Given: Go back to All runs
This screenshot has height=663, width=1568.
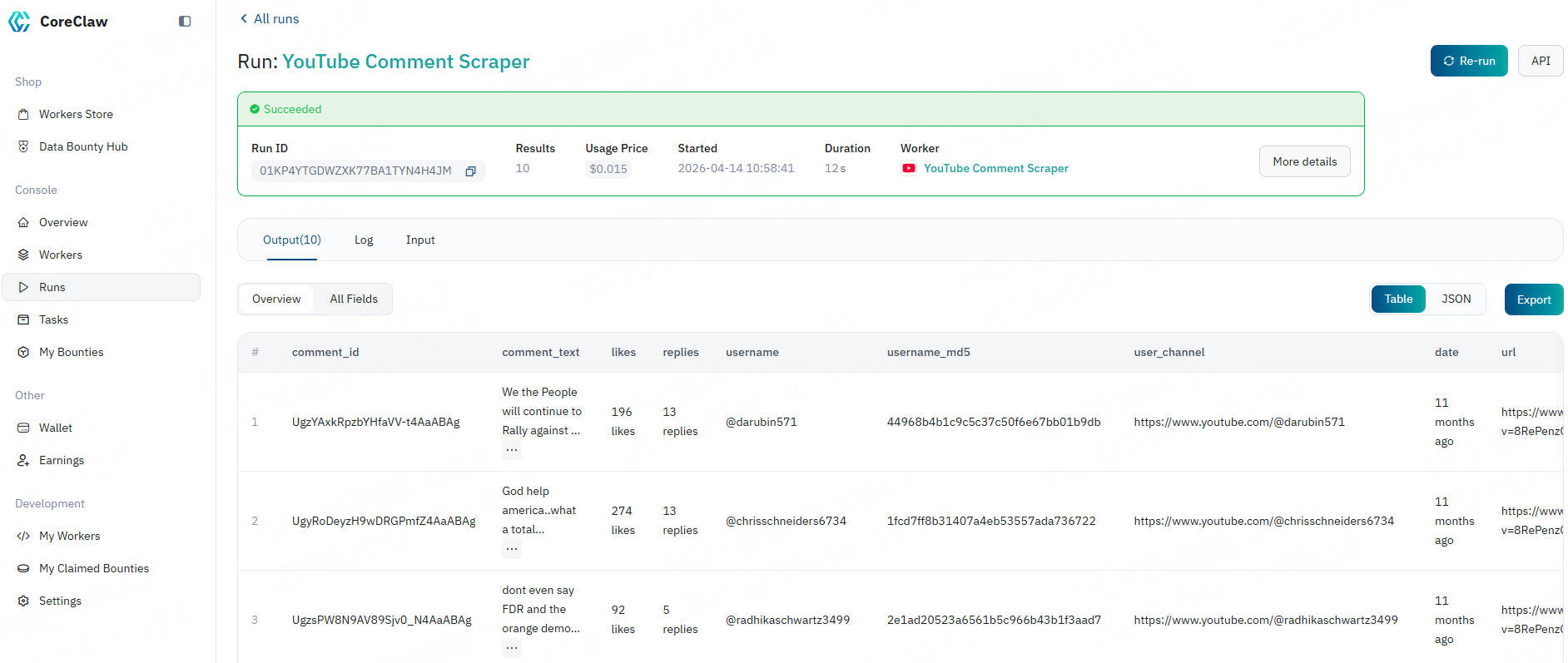Looking at the screenshot, I should (x=269, y=18).
